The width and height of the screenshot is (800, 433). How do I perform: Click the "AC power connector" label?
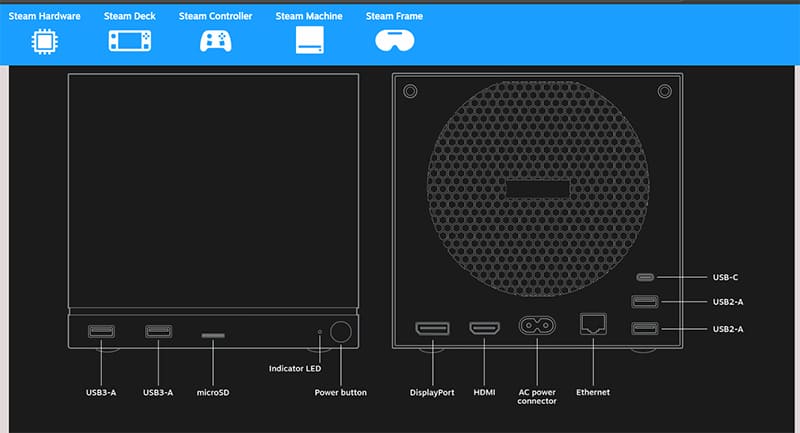click(537, 396)
